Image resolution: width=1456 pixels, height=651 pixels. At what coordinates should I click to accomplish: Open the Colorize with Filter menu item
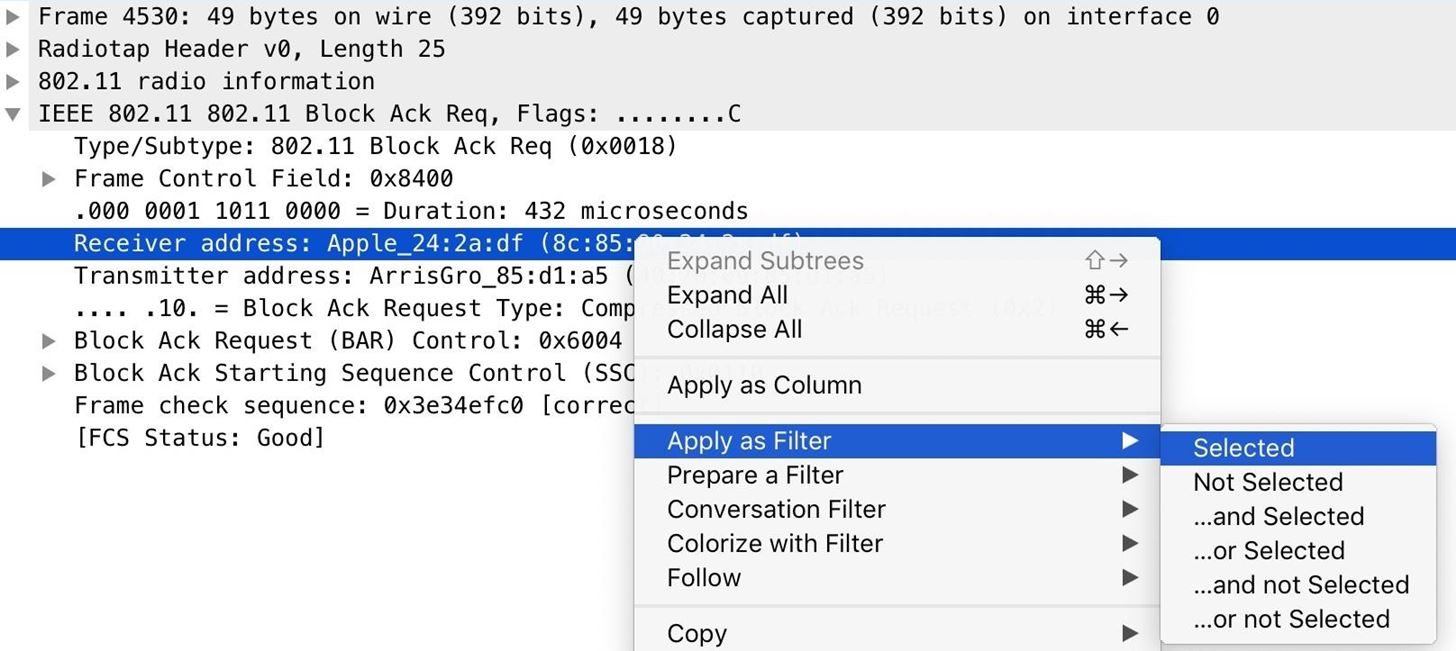point(897,543)
